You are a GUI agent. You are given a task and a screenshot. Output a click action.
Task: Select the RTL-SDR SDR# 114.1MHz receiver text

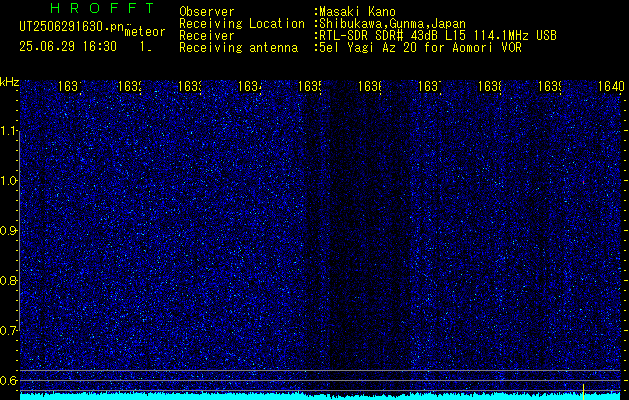coord(438,36)
